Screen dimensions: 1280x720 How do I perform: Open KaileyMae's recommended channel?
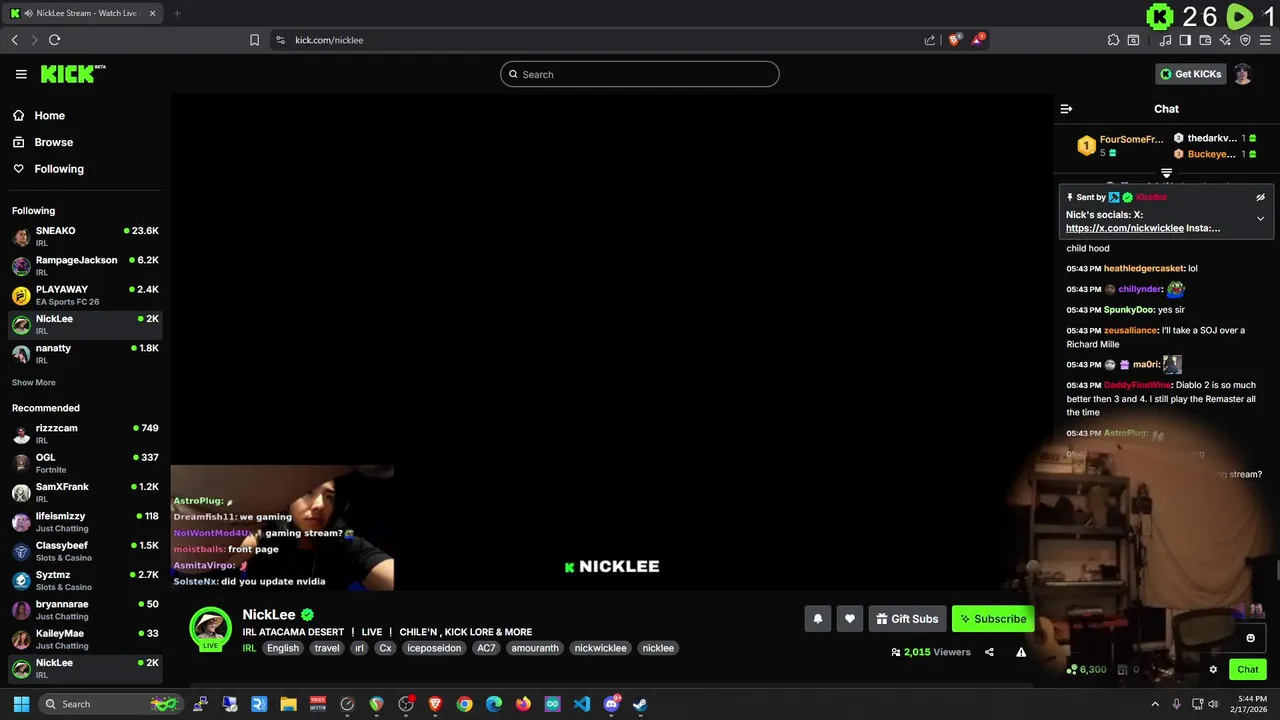[85, 639]
